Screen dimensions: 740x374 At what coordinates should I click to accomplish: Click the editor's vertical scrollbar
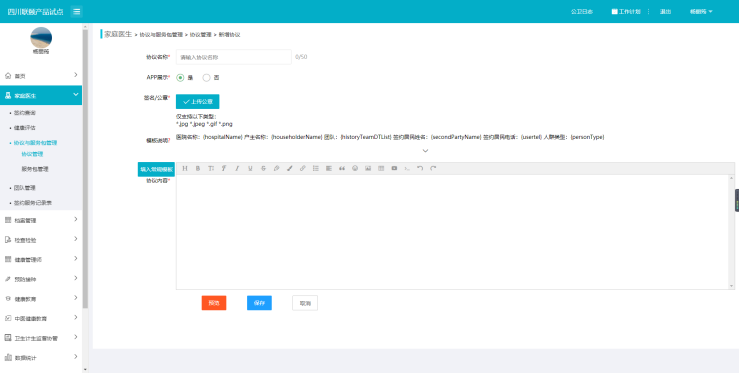(732, 232)
